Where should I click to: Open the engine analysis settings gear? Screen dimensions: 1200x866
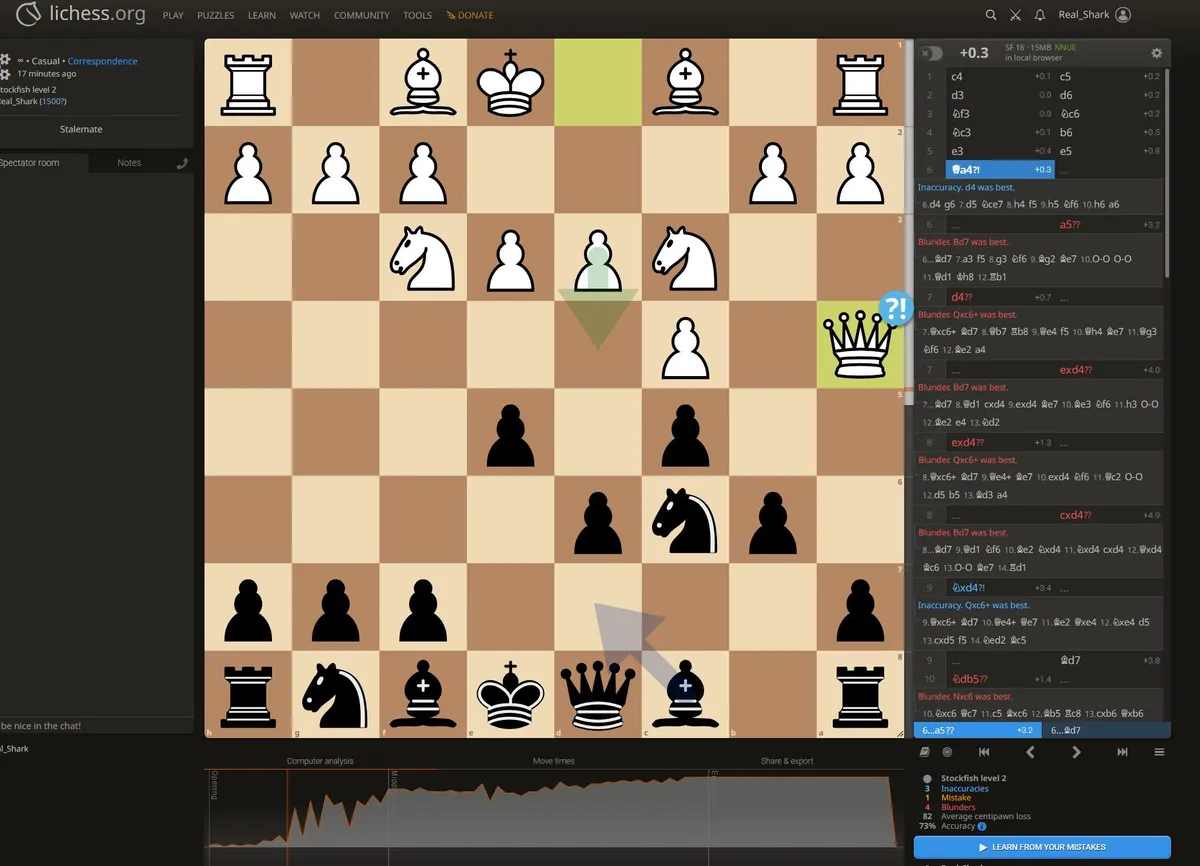[1157, 52]
